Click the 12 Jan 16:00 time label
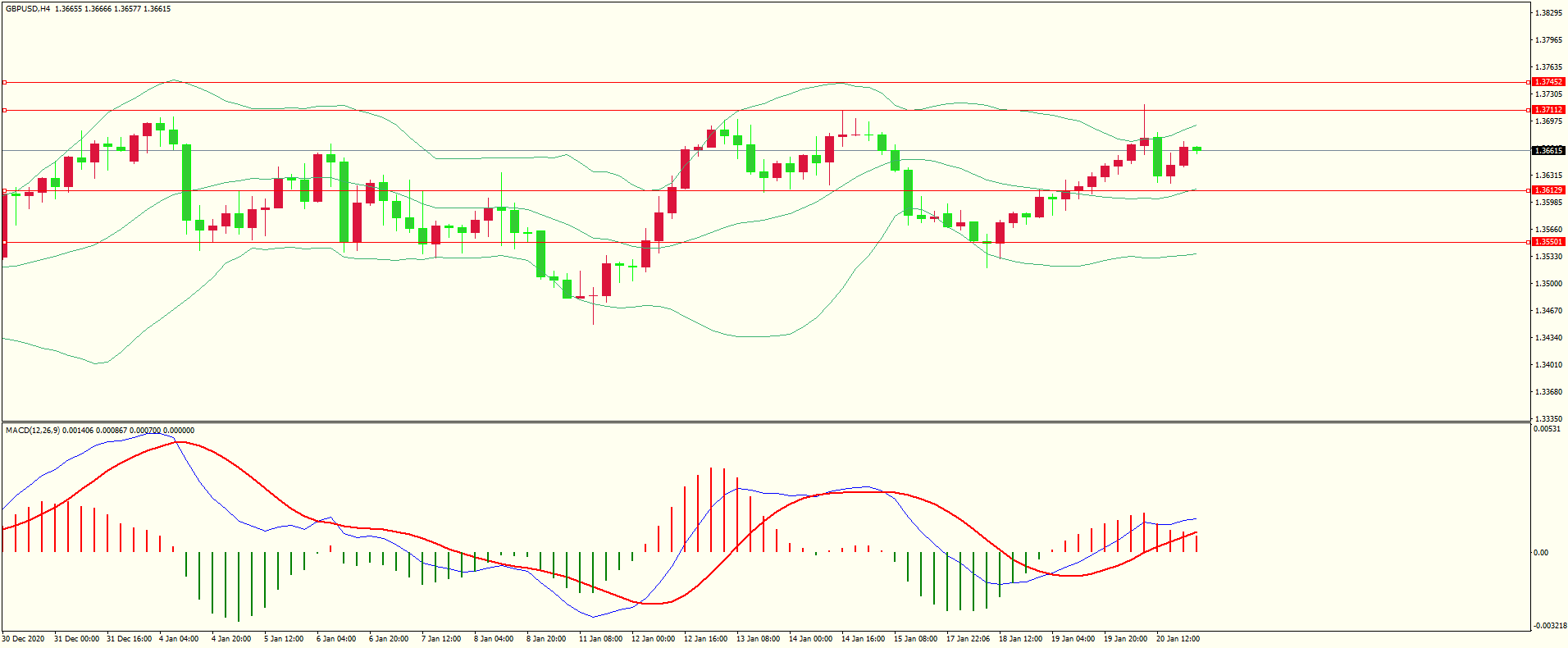The height and width of the screenshot is (648, 1568). 706,639
